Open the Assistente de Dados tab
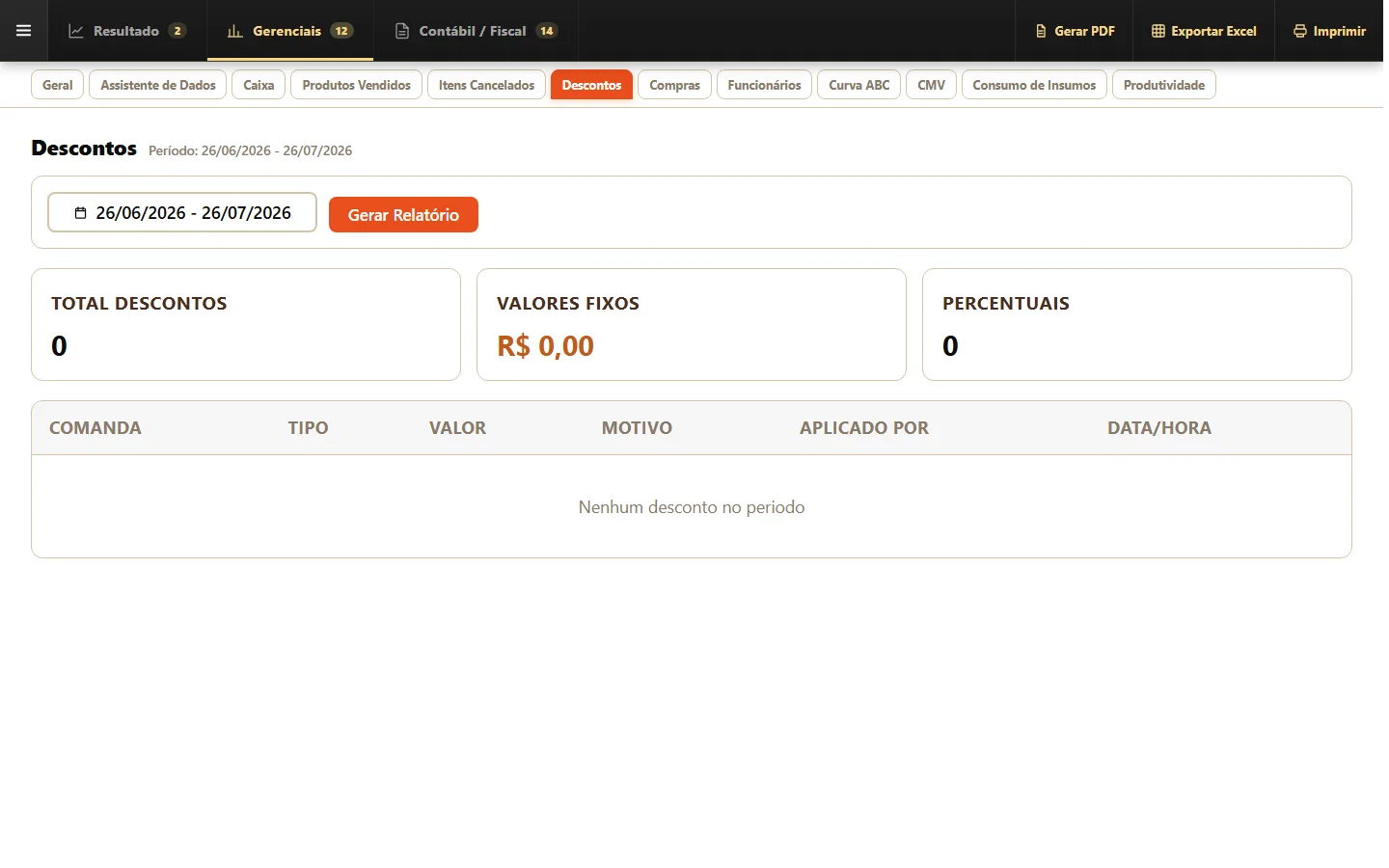 point(158,85)
